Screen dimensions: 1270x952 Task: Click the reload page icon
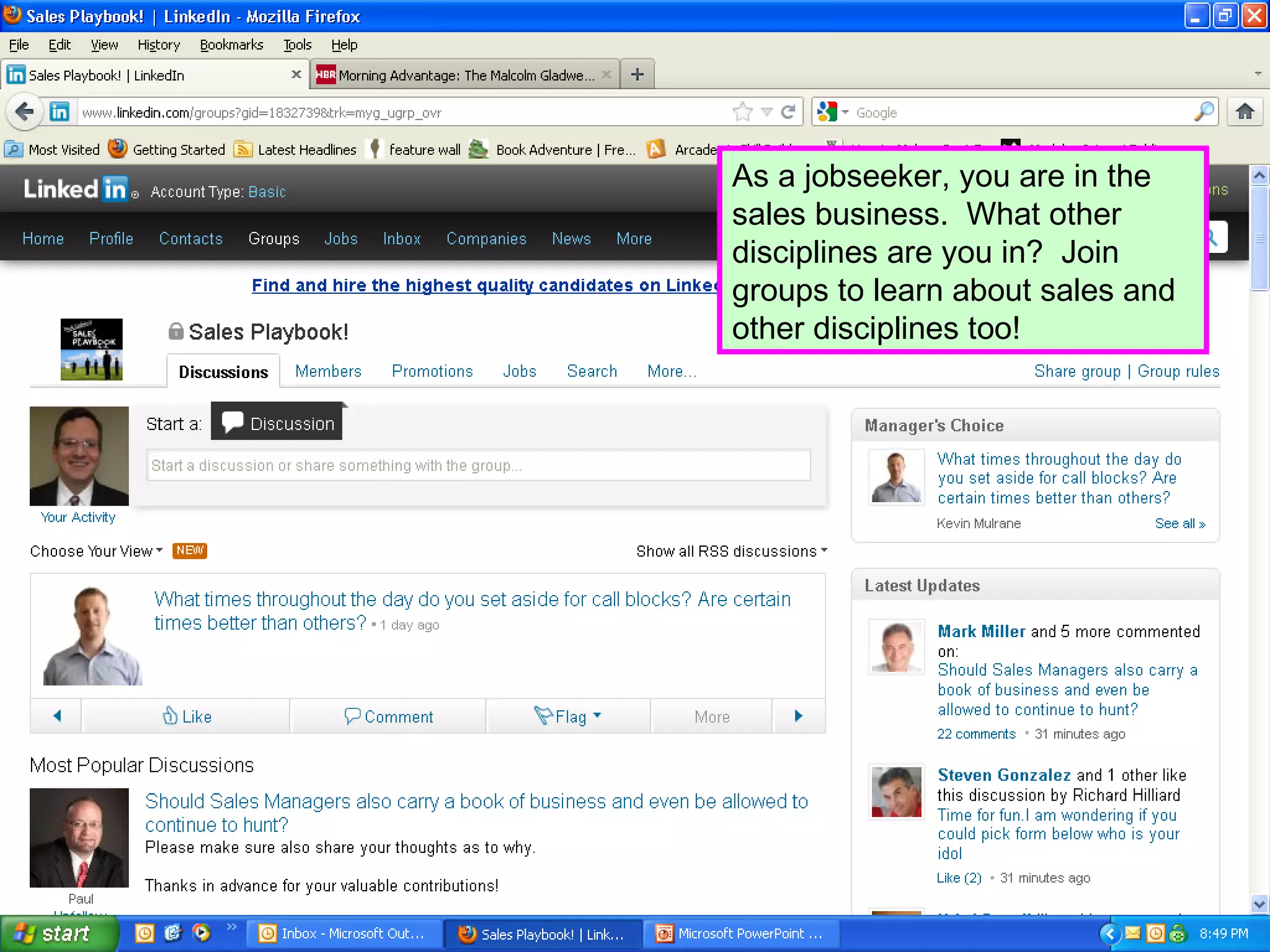pyautogui.click(x=788, y=112)
